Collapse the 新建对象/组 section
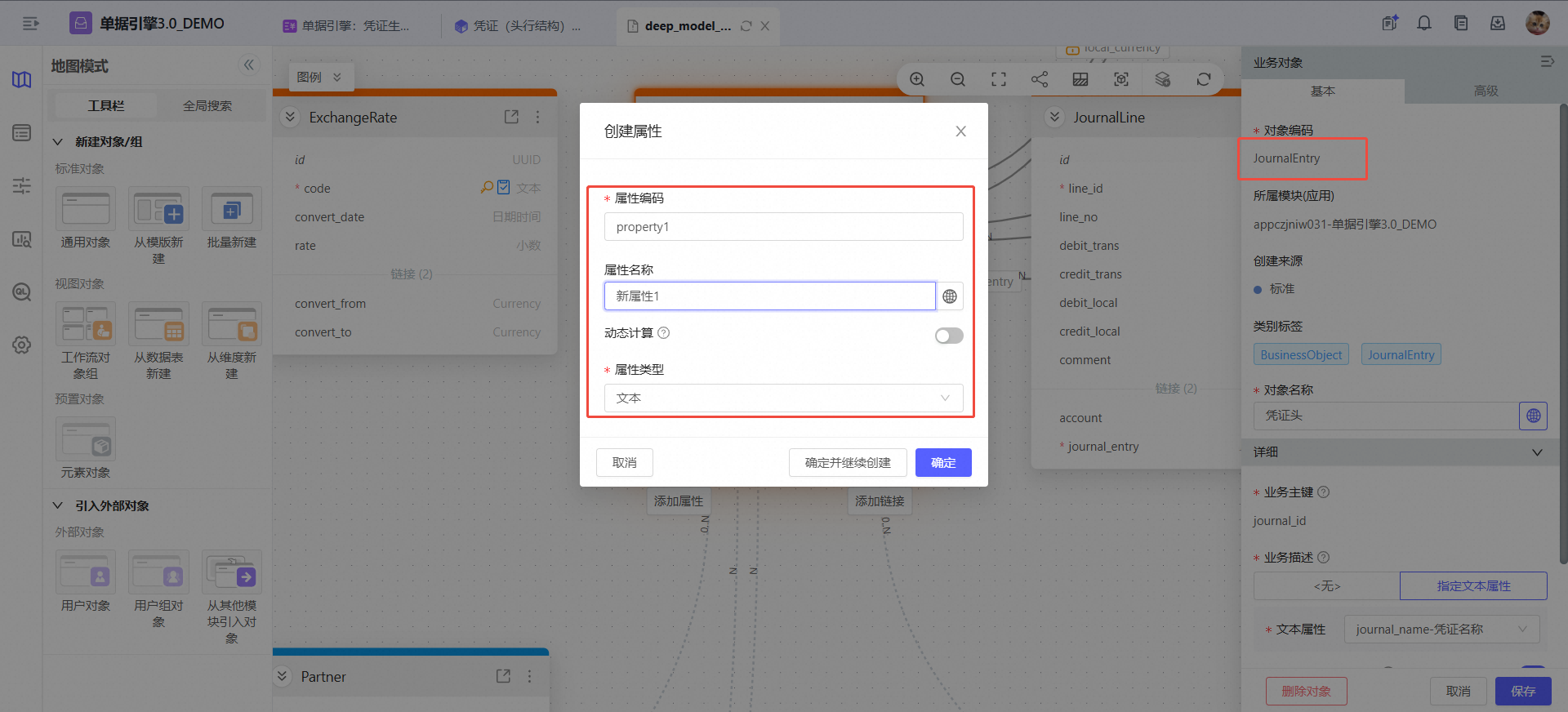1568x712 pixels. coord(58,141)
